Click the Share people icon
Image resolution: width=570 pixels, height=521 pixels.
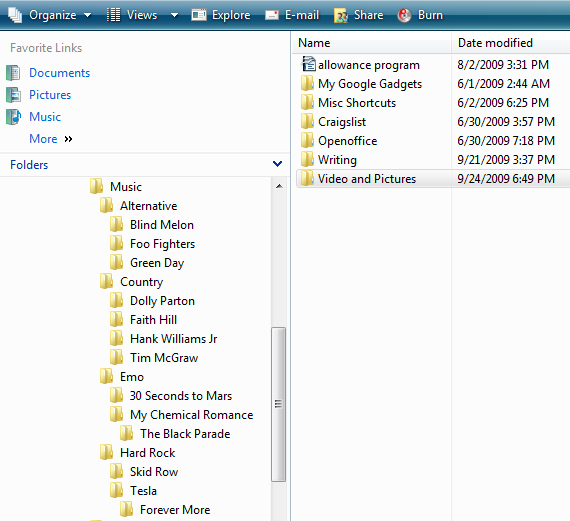tap(341, 16)
